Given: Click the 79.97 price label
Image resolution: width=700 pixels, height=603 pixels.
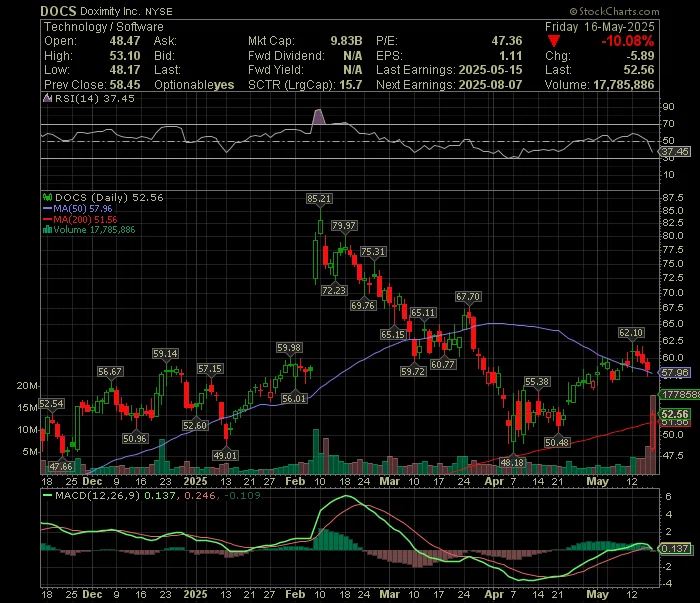Looking at the screenshot, I should pyautogui.click(x=344, y=225).
